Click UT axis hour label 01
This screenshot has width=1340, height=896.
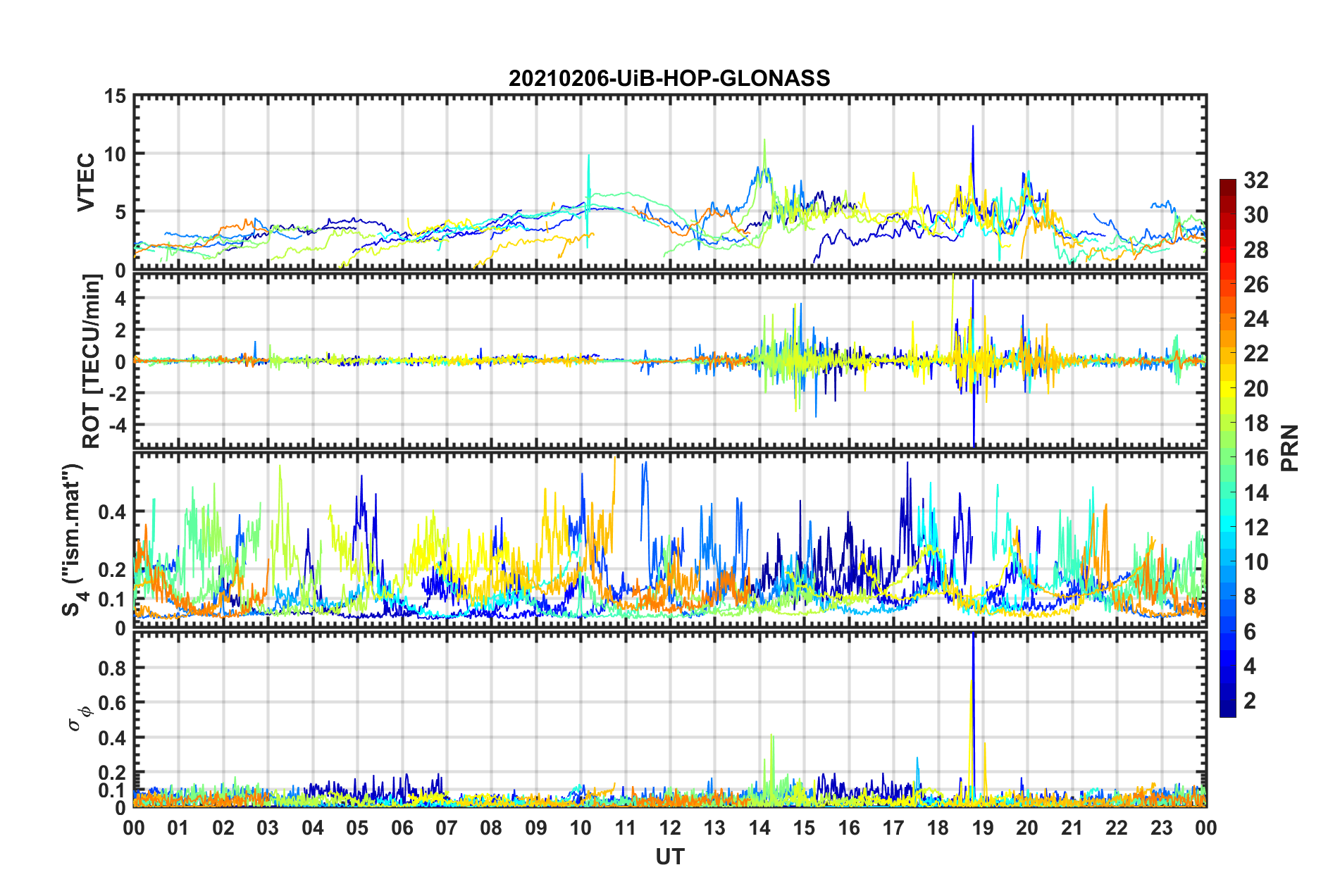(178, 828)
